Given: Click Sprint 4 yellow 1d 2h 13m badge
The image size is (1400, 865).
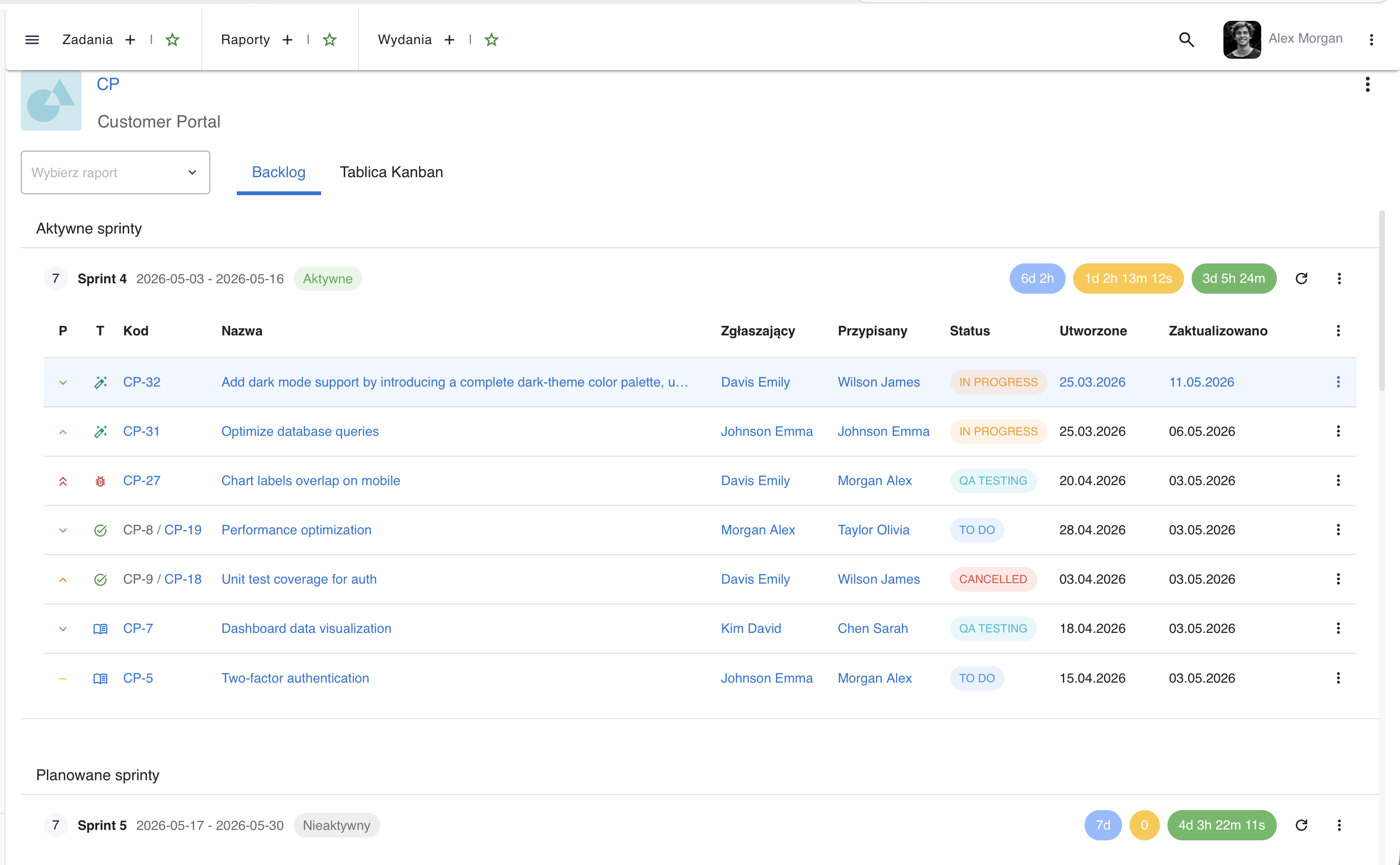Looking at the screenshot, I should 1128,279.
